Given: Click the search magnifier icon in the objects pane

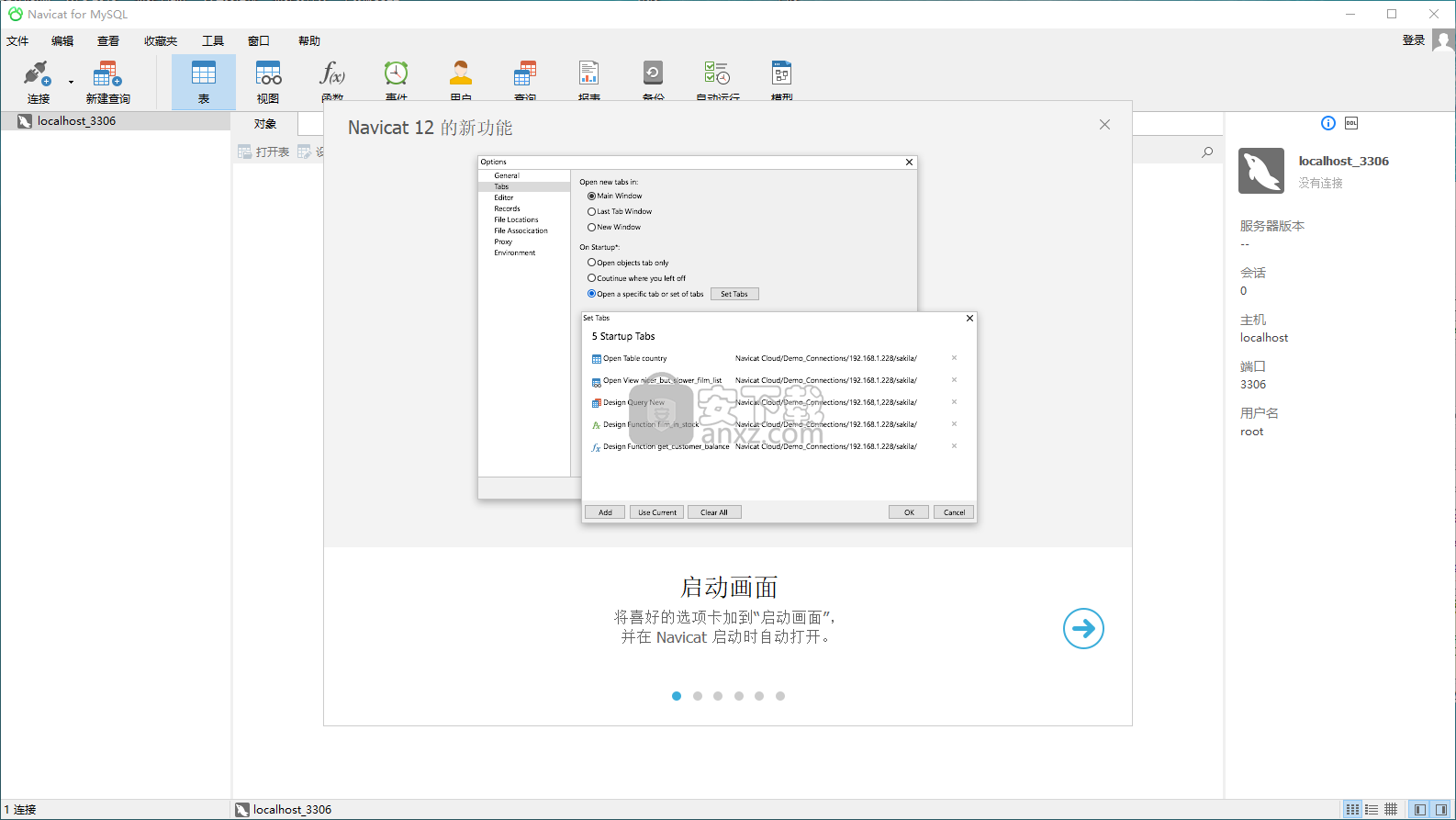Looking at the screenshot, I should pyautogui.click(x=1207, y=152).
